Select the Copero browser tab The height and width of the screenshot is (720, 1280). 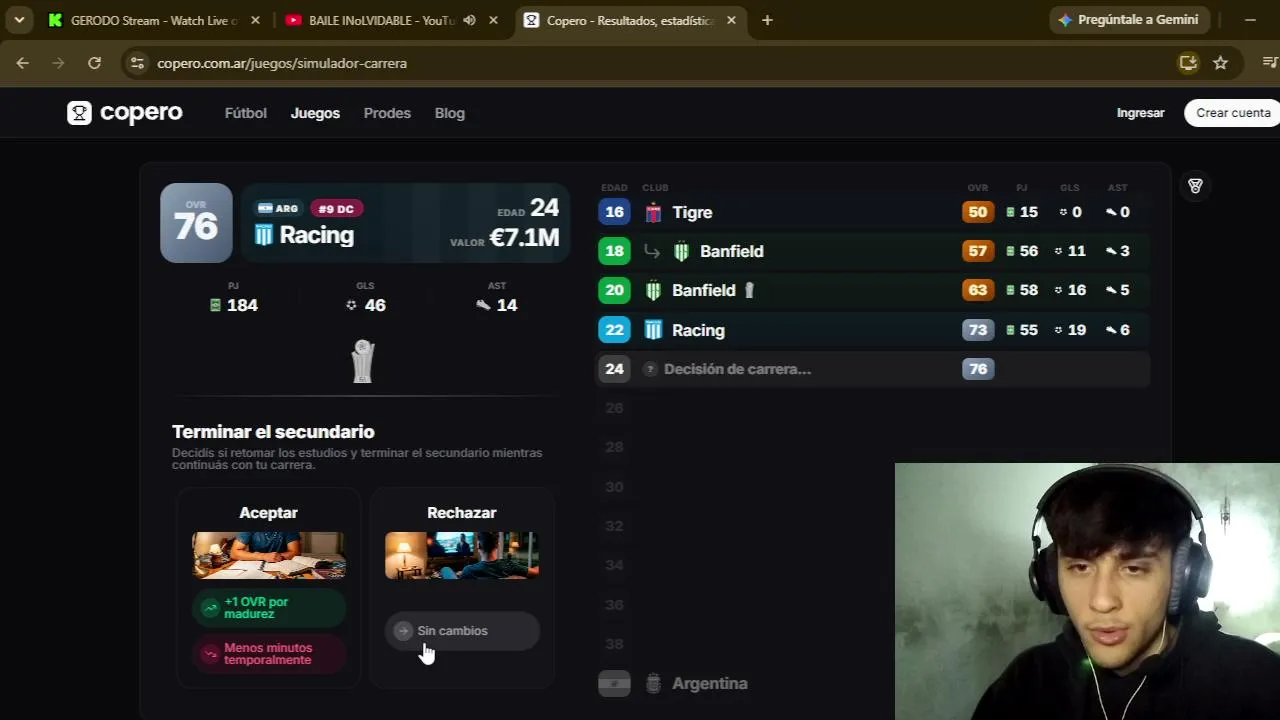click(630, 20)
